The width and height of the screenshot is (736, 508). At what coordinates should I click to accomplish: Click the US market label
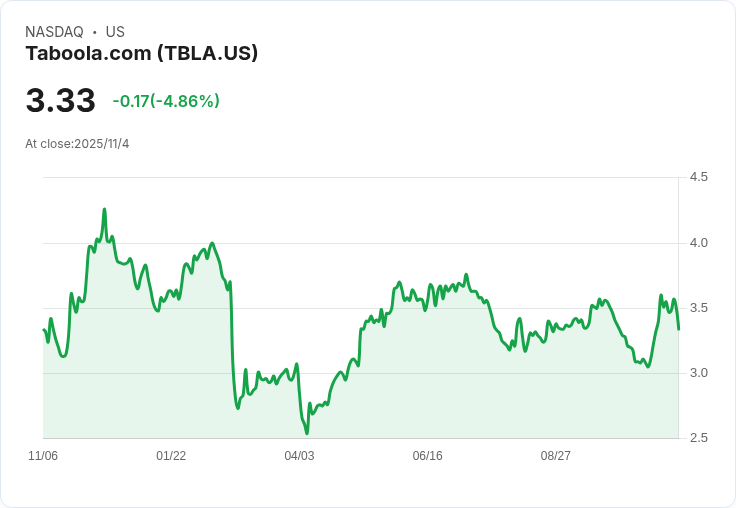pos(115,32)
